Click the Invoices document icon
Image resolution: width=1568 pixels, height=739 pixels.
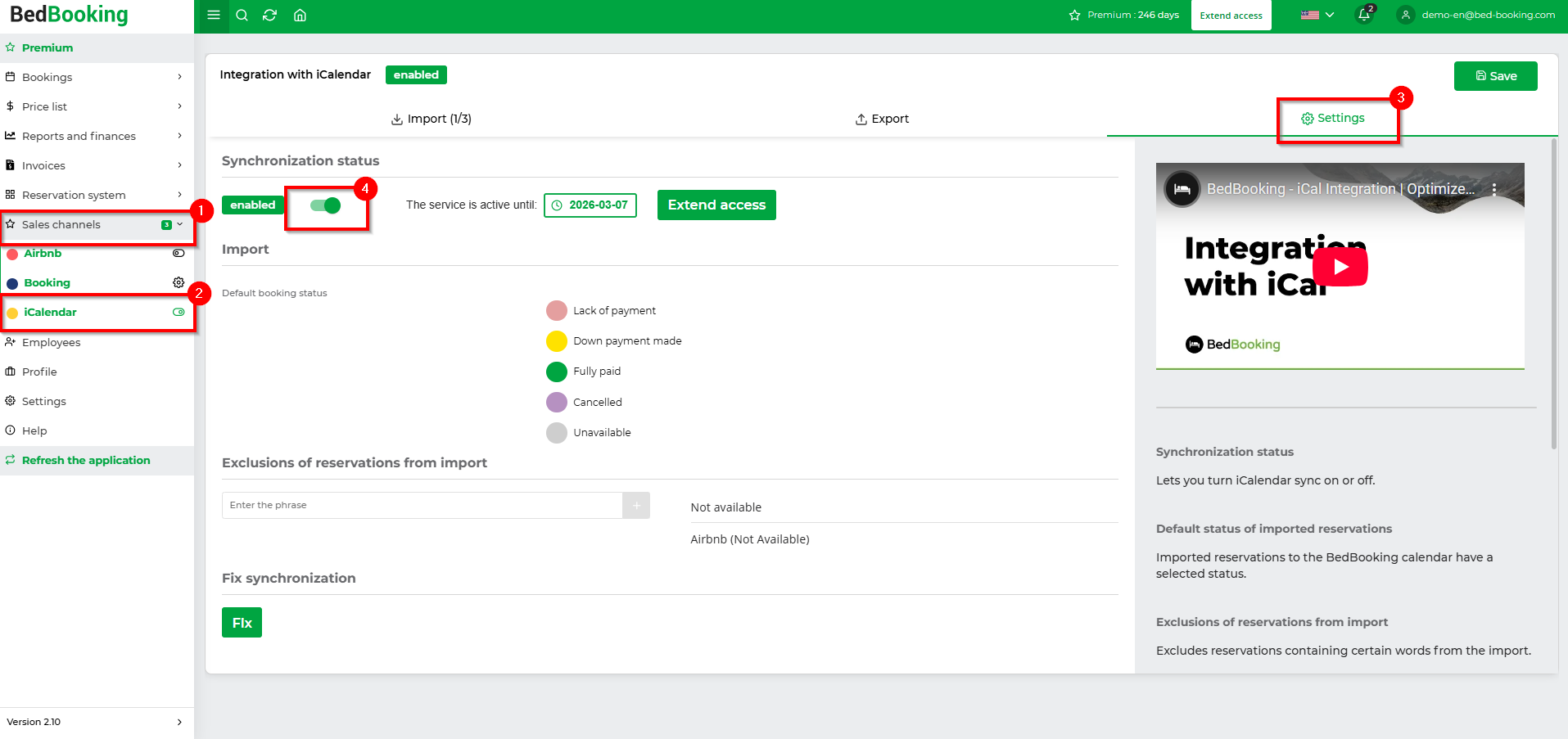tap(11, 165)
